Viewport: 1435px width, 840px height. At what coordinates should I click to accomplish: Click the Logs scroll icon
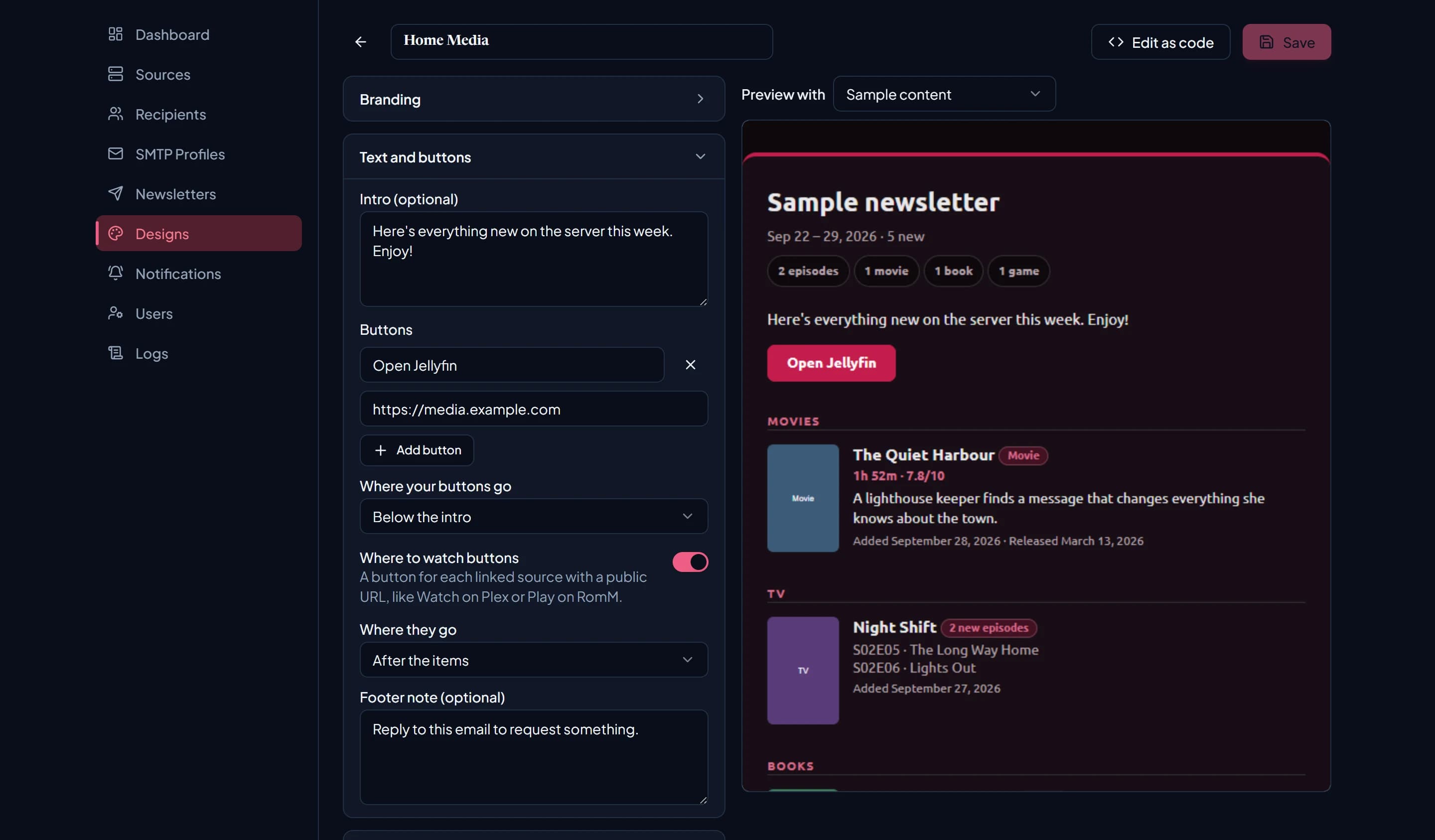[116, 353]
